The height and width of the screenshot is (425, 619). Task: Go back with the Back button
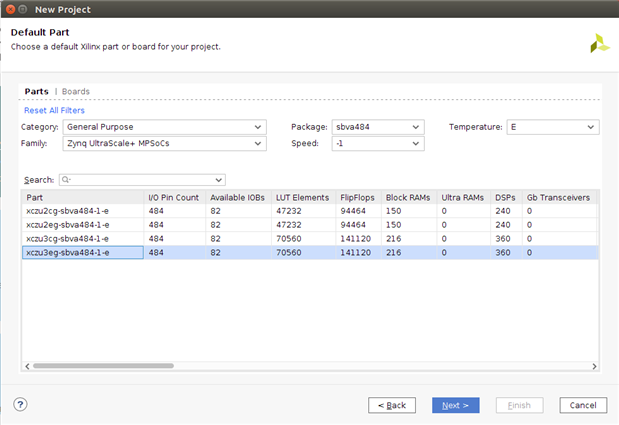(x=392, y=405)
